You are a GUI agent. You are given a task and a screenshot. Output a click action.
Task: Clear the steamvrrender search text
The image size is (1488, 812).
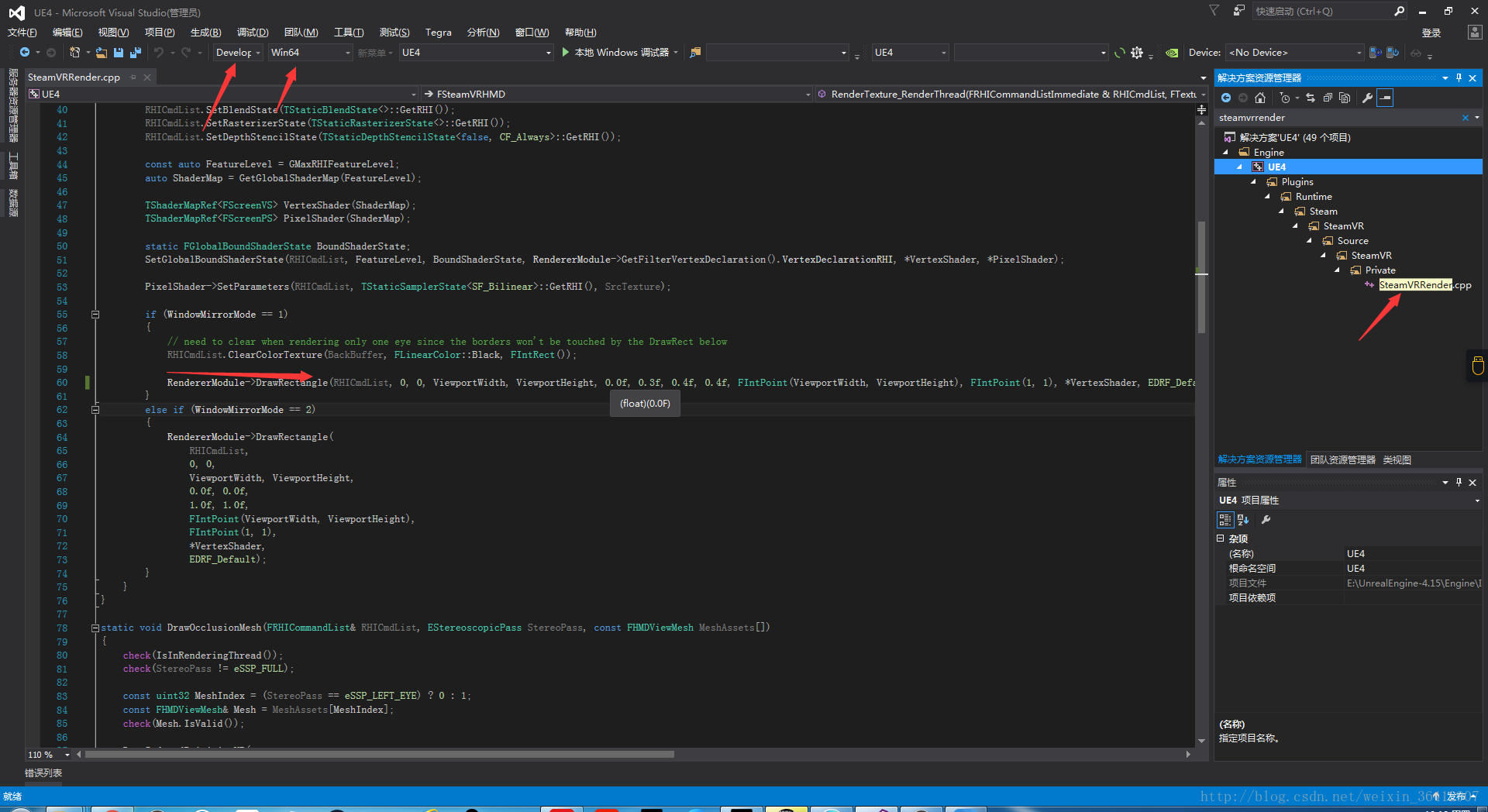coord(1466,118)
